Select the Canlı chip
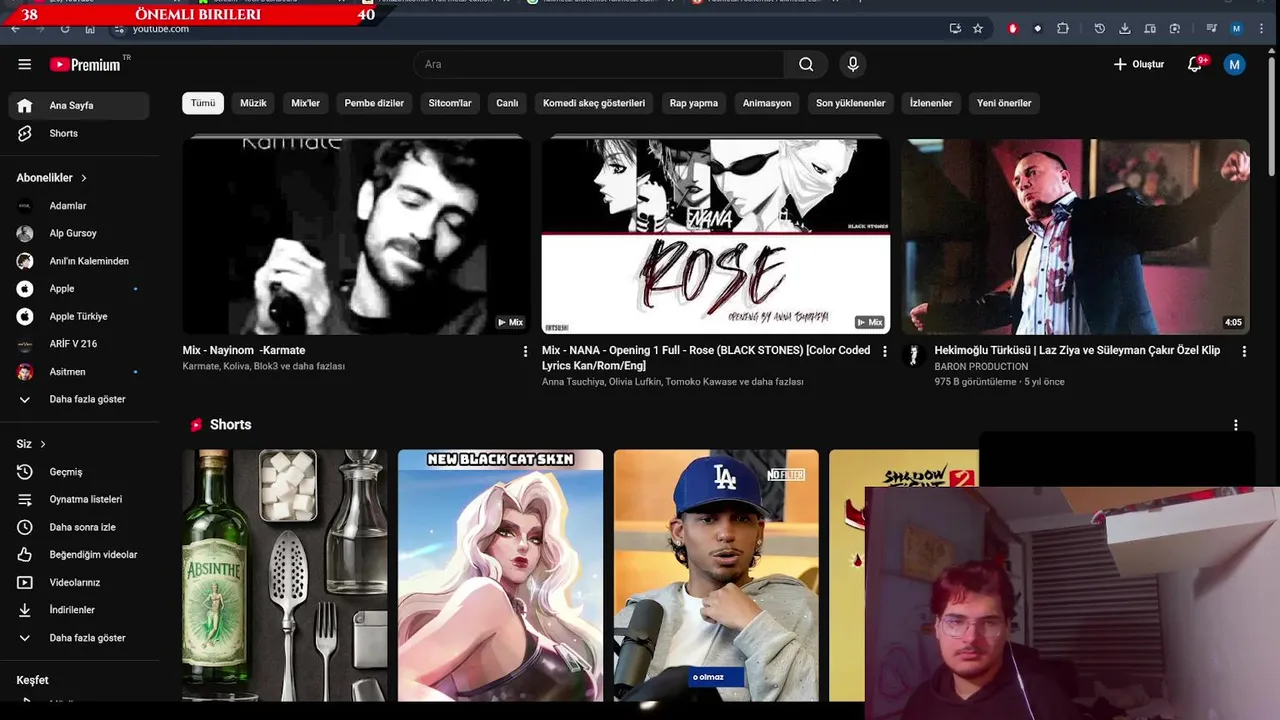Viewport: 1280px width, 720px height. tap(507, 103)
